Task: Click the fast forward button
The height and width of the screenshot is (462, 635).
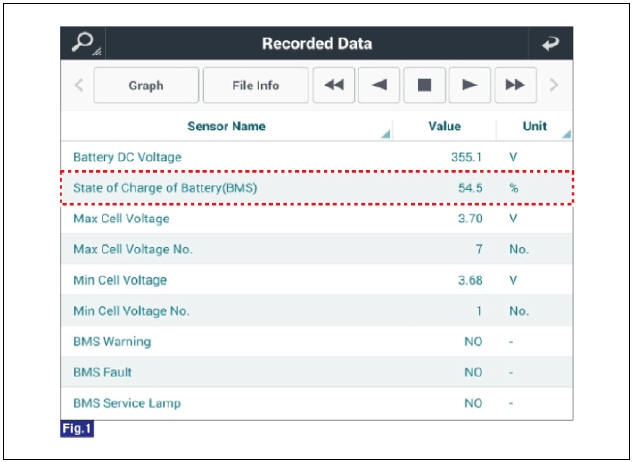Action: pyautogui.click(x=516, y=85)
